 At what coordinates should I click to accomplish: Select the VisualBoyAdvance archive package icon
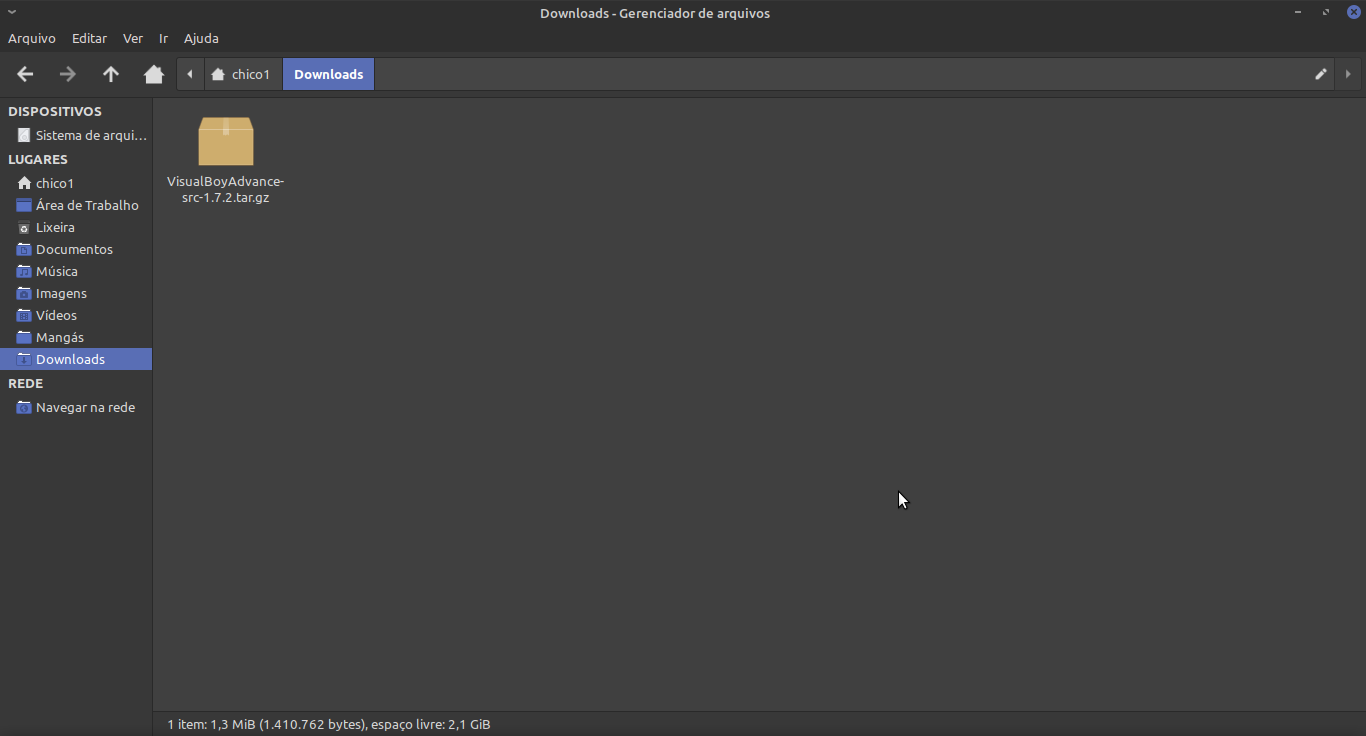[226, 141]
